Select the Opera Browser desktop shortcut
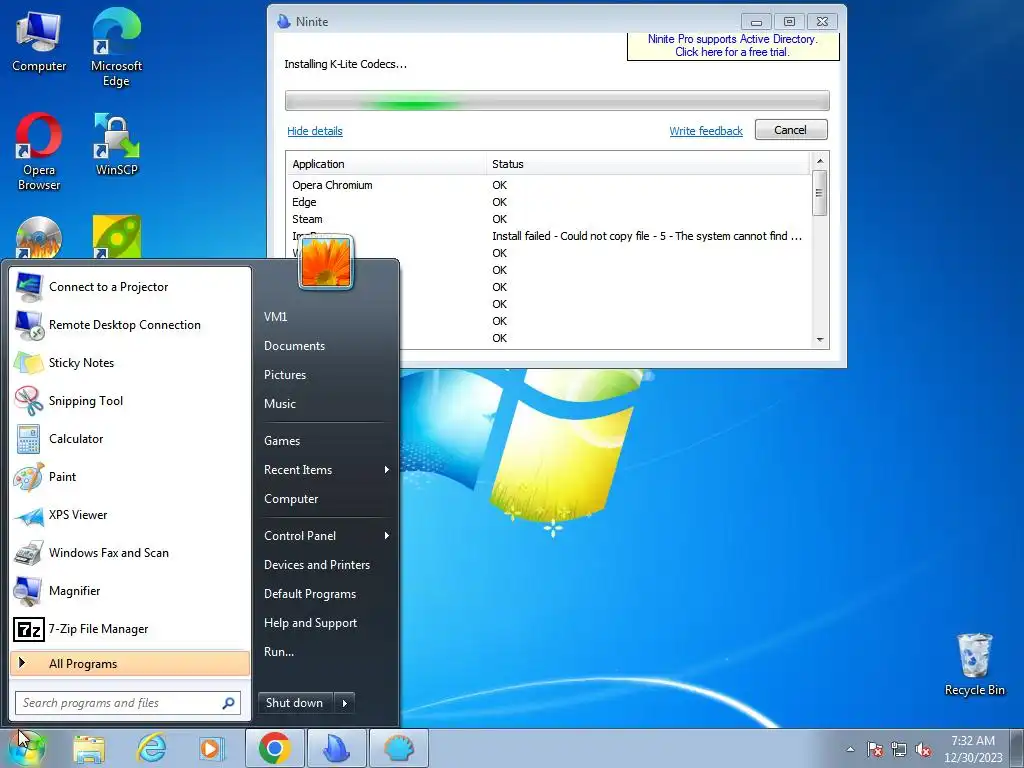 tap(39, 152)
